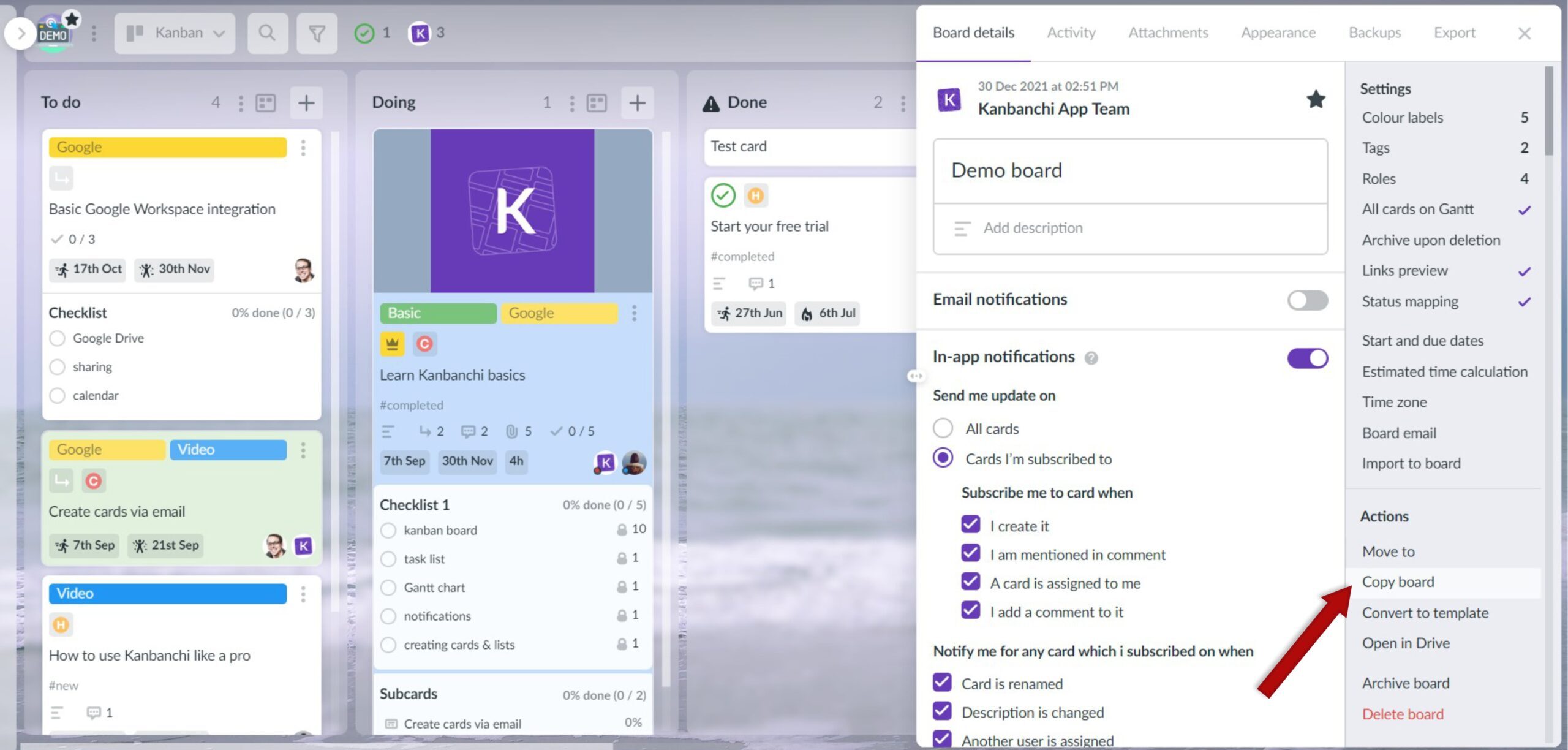This screenshot has height=750, width=1568.
Task: Click the panel resize handle beside Board details
Action: point(916,376)
